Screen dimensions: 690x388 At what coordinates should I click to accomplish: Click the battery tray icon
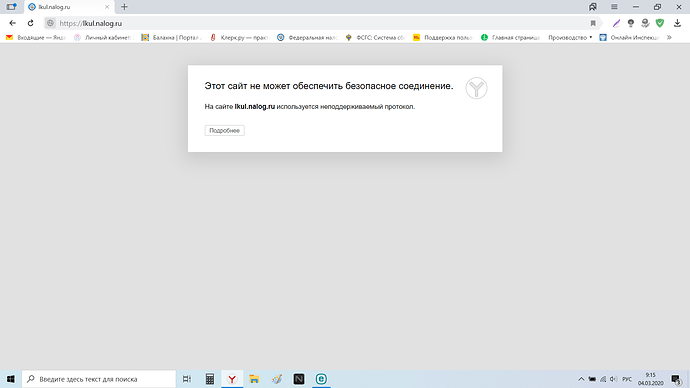pyautogui.click(x=592, y=379)
